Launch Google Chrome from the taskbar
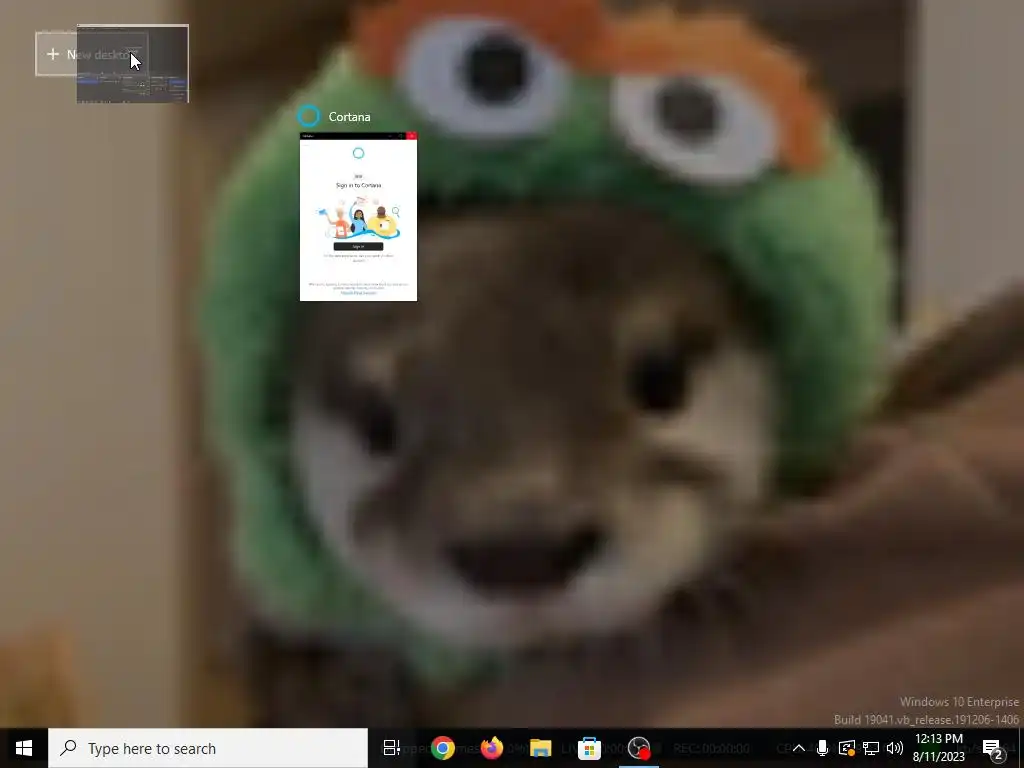Viewport: 1024px width, 768px height. [442, 748]
